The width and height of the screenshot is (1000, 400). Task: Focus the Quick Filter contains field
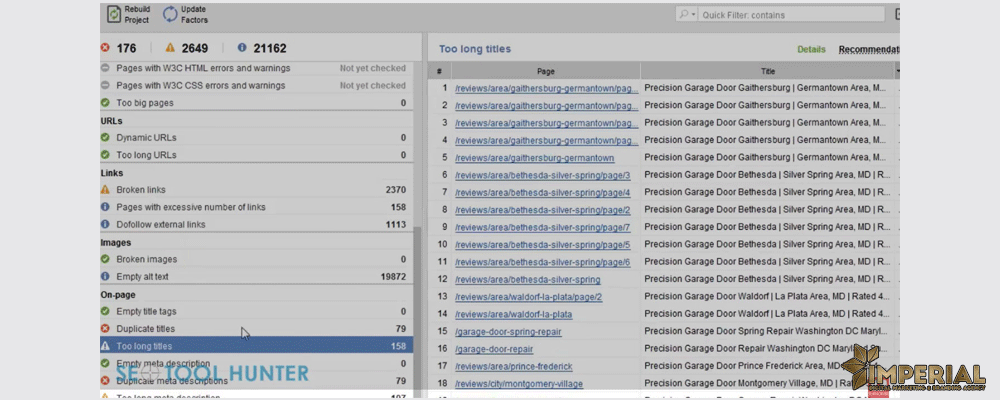(792, 15)
